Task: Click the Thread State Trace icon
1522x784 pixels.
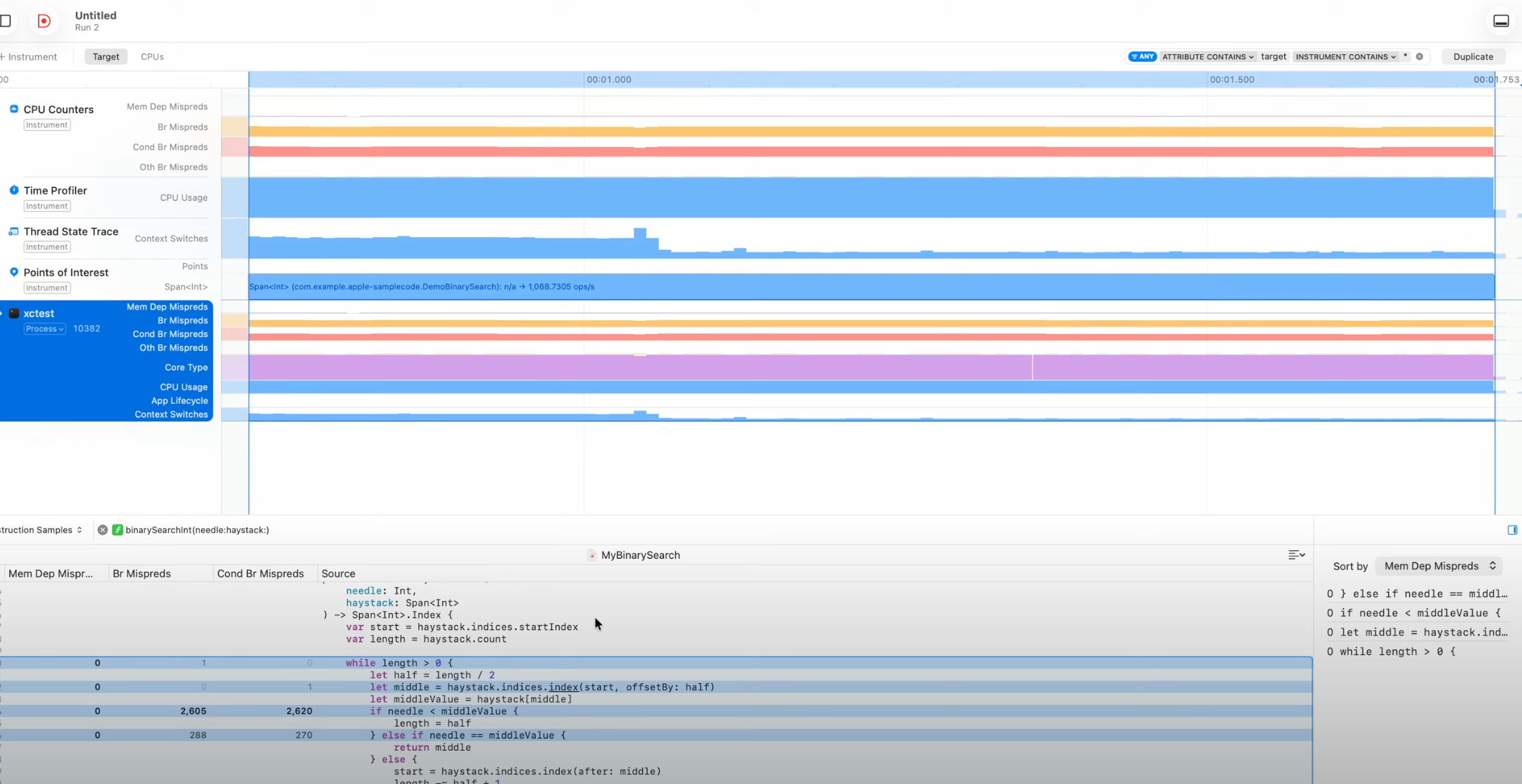Action: pyautogui.click(x=13, y=232)
